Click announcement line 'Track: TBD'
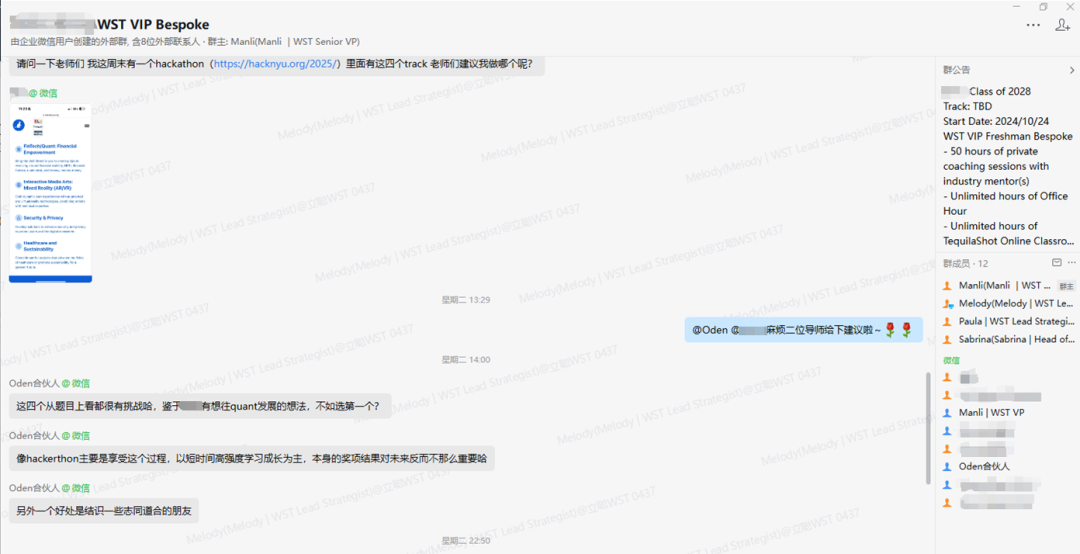Viewport: 1080px width, 554px height. (968, 106)
